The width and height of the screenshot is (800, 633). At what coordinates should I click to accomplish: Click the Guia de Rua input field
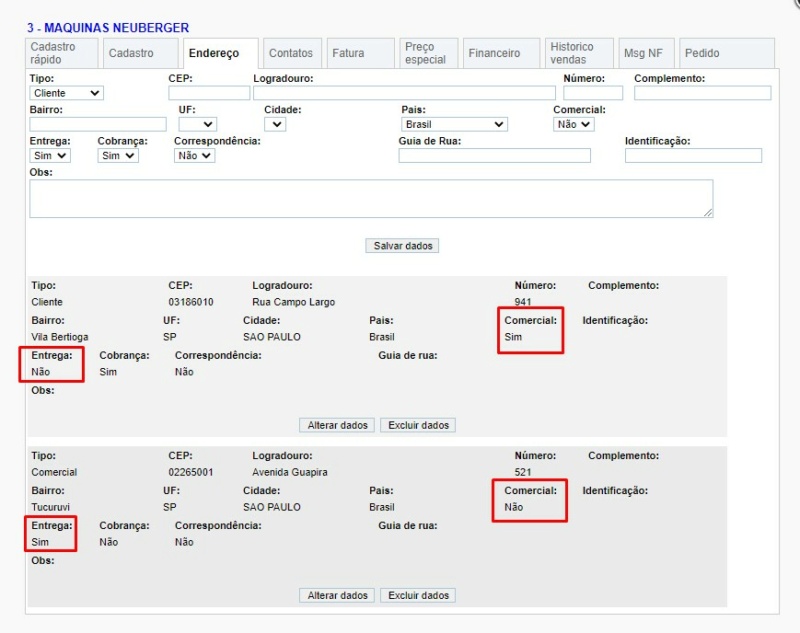494,156
